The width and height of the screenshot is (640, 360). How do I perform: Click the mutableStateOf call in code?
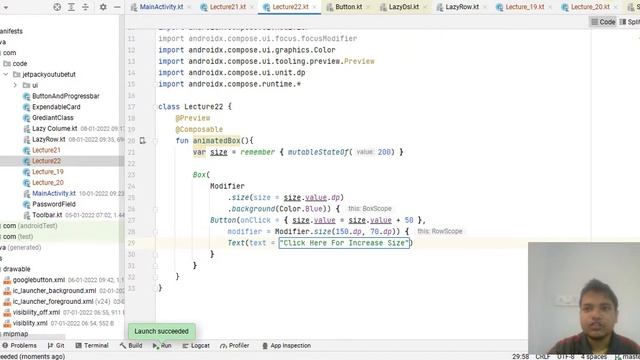coord(318,152)
